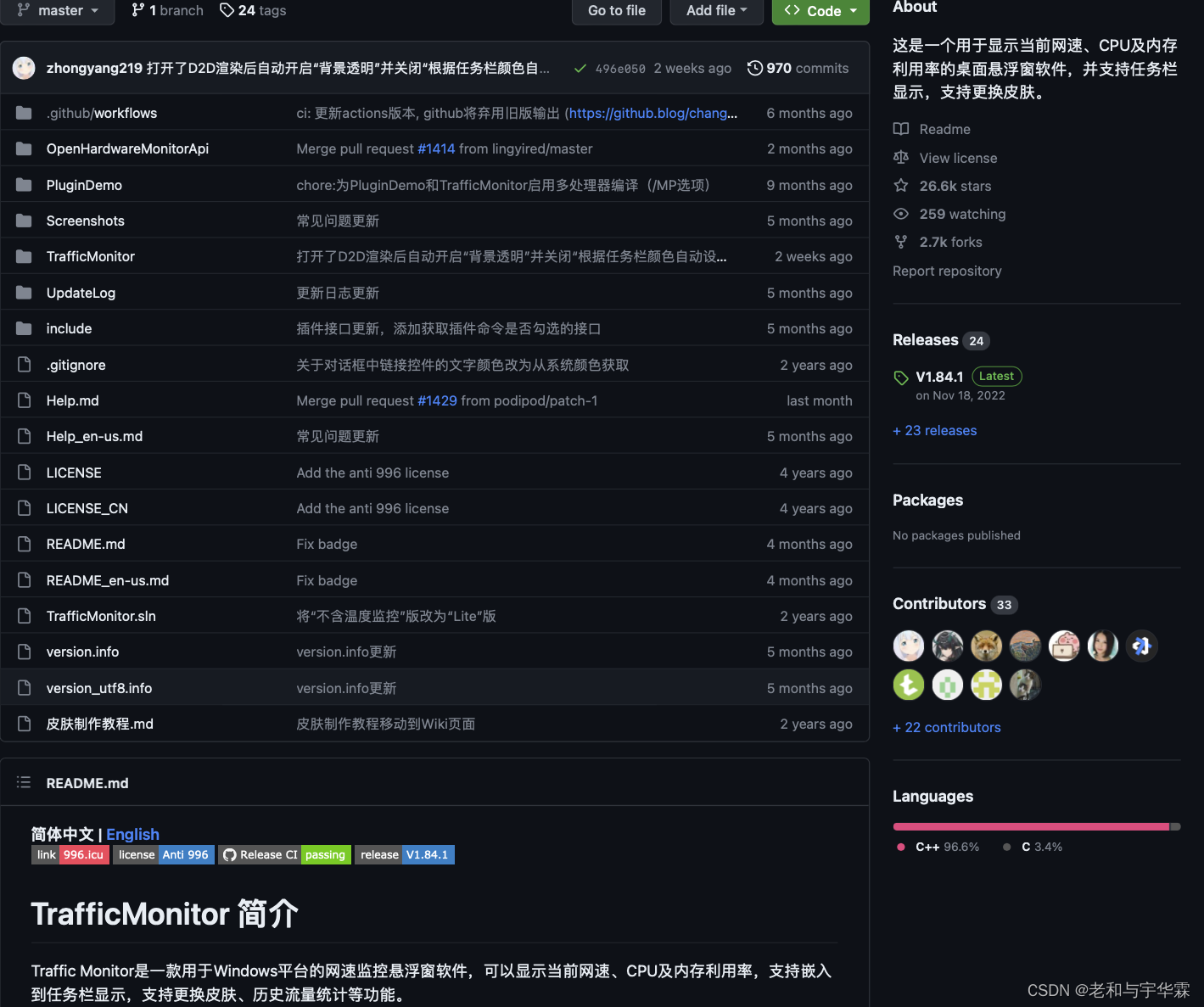Open the V1.84.1 release tag icon

[901, 377]
